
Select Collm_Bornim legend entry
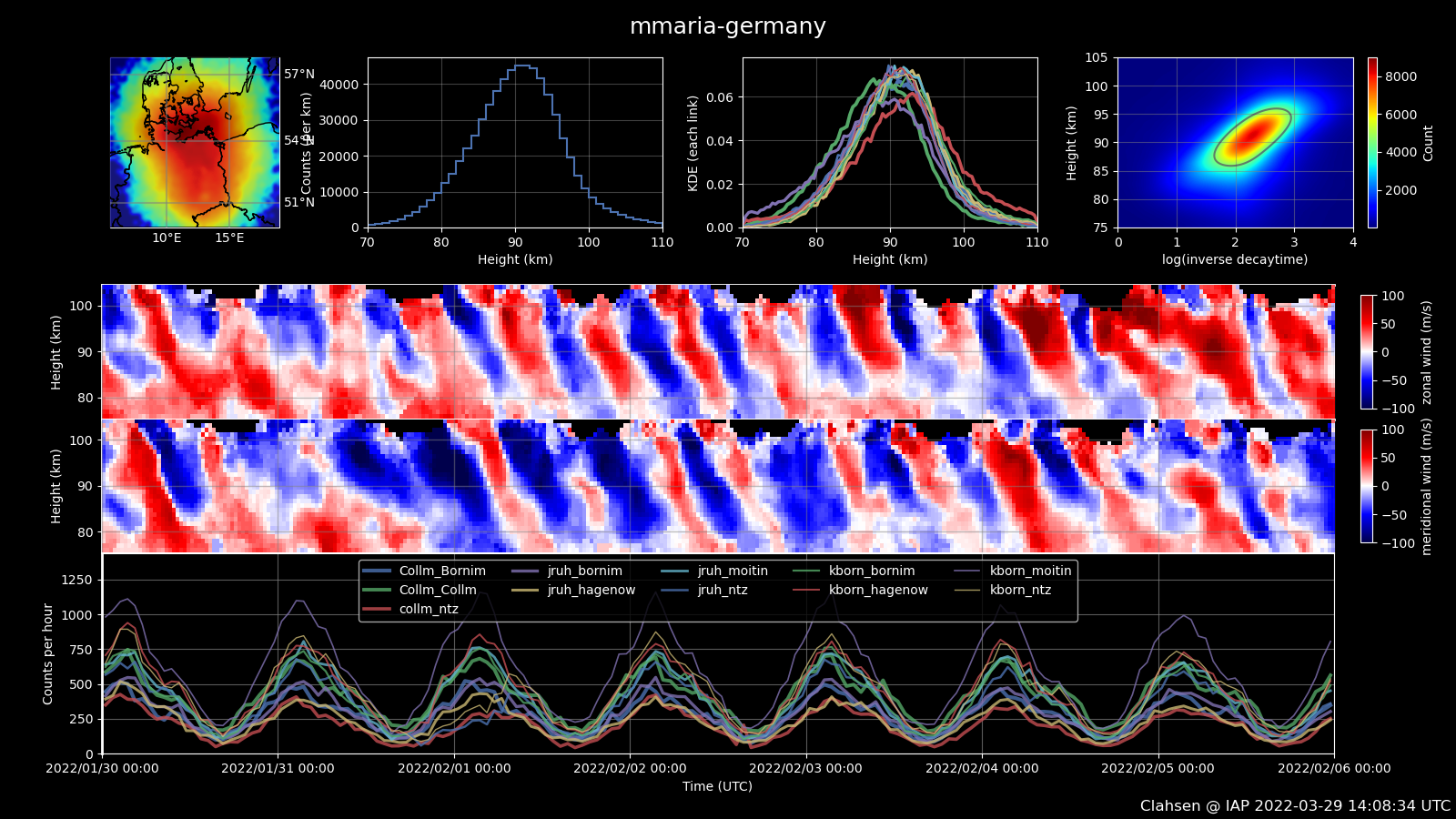pyautogui.click(x=424, y=571)
